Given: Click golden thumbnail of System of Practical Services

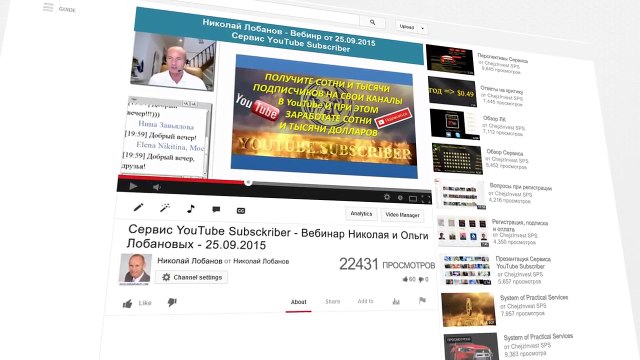Looking at the screenshot, I should [x=468, y=310].
